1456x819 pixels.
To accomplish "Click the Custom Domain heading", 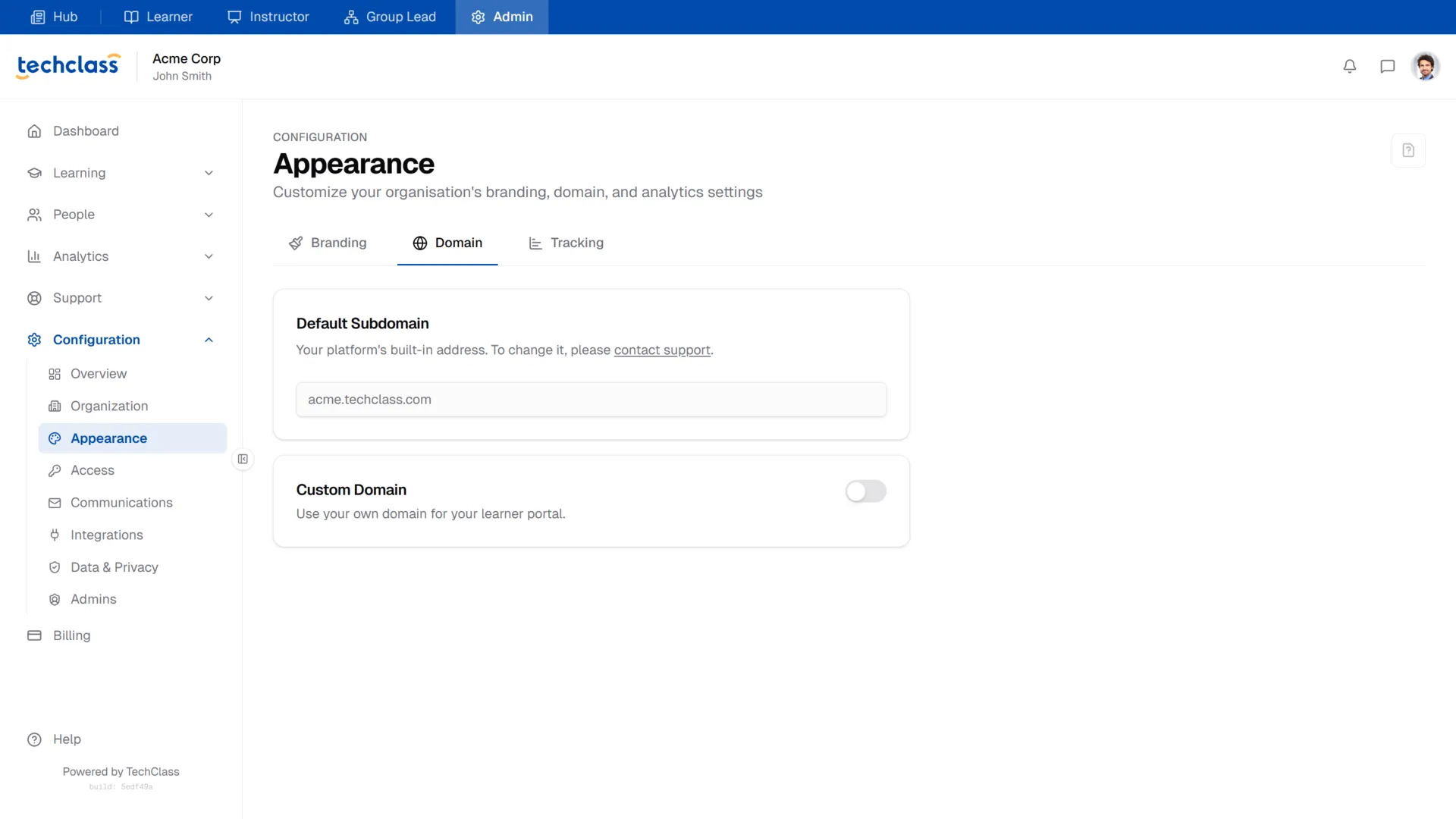I will 351,490.
